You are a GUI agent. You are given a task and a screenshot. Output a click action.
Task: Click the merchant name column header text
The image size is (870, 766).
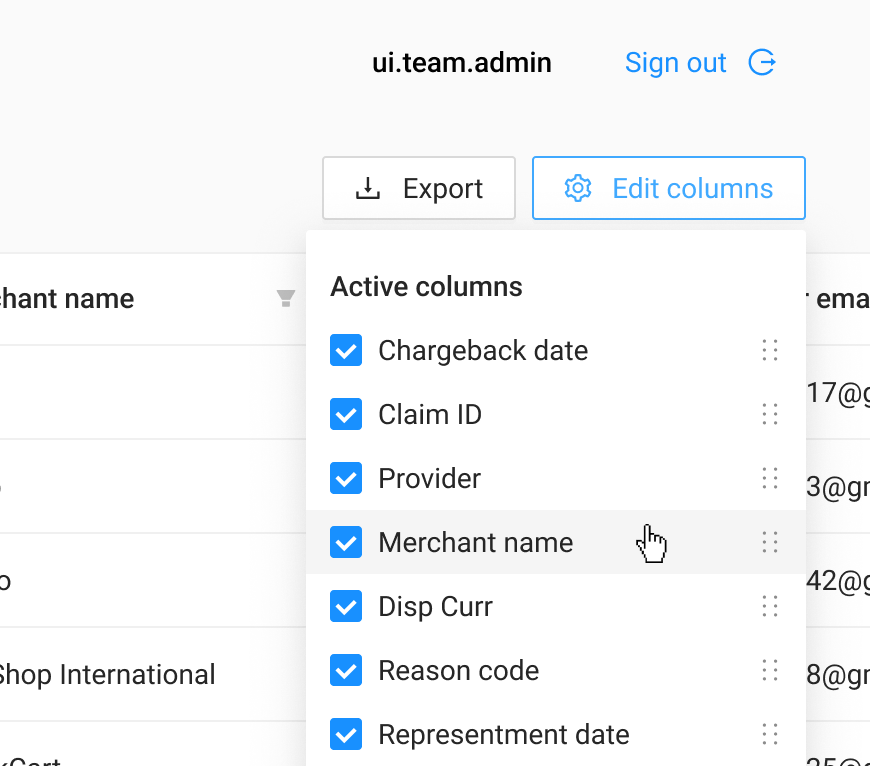[67, 298]
